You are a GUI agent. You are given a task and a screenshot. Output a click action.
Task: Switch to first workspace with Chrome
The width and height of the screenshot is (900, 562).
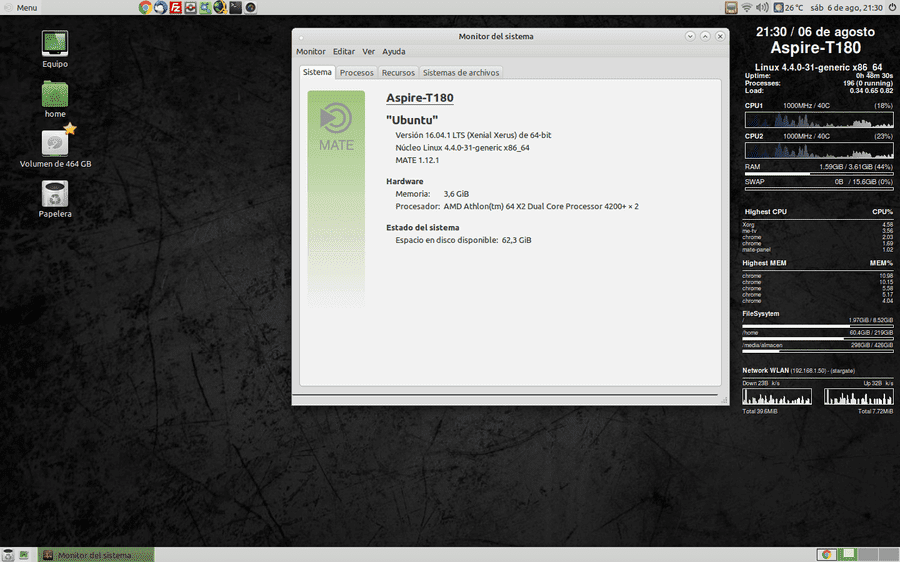827,555
